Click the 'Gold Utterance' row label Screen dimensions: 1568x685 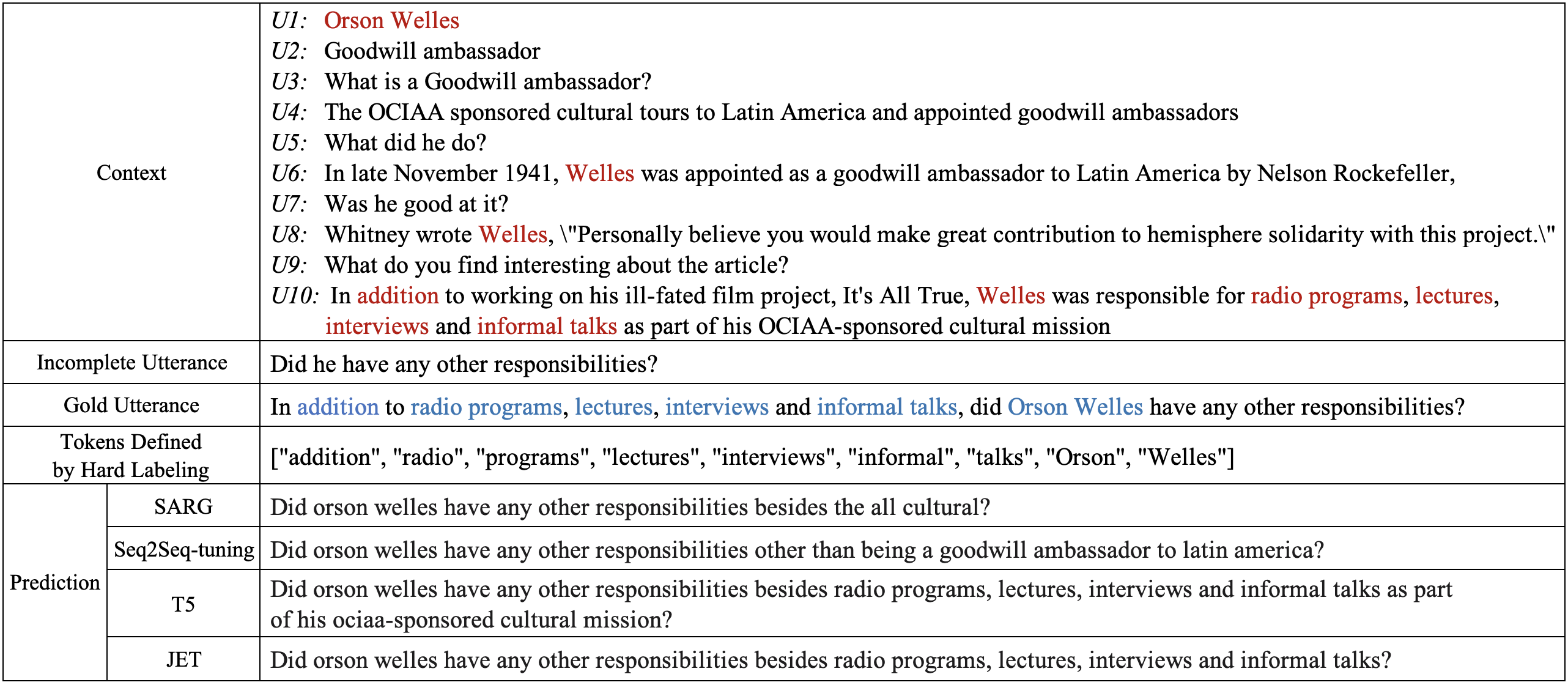[x=131, y=405]
